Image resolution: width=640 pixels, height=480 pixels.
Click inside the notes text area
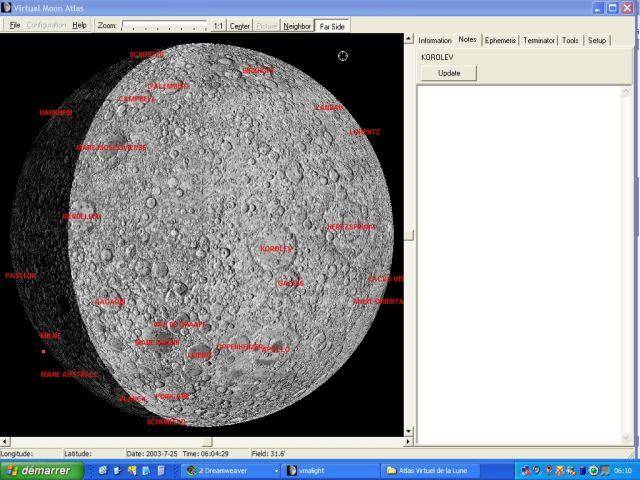519,265
